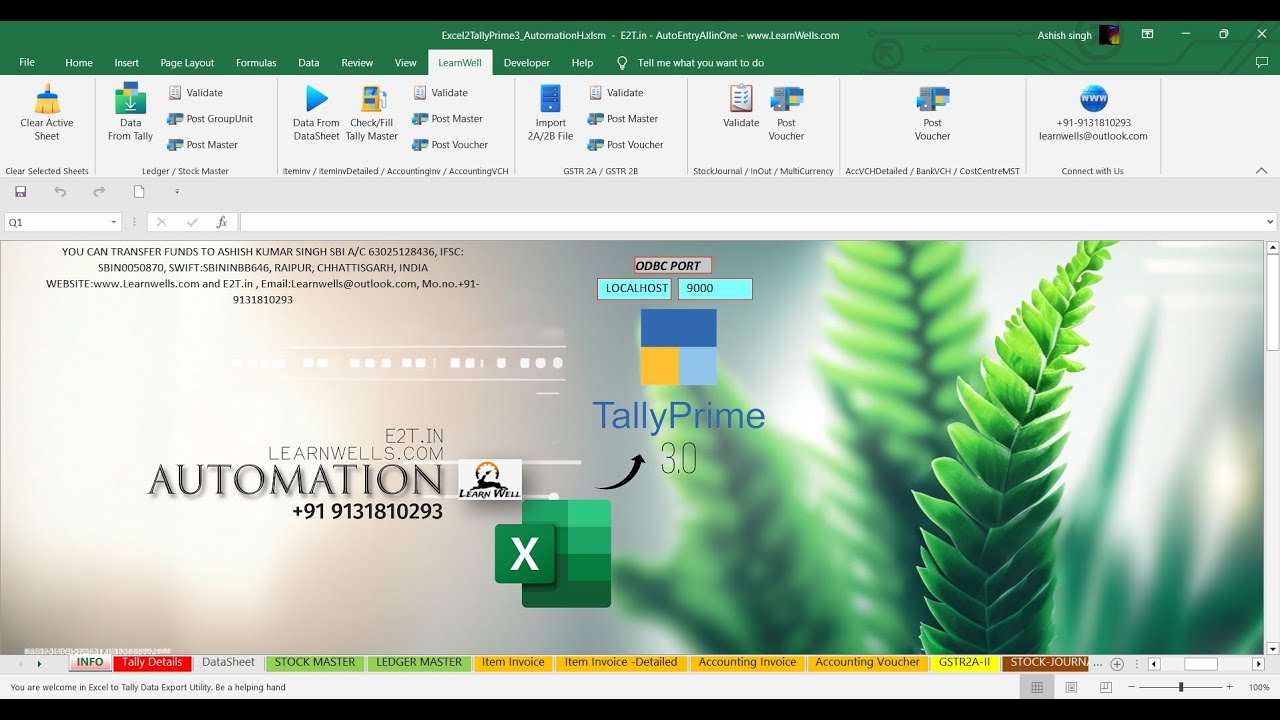Click Post Voucher in ItemInv group
The image size is (1280, 720).
tap(450, 144)
